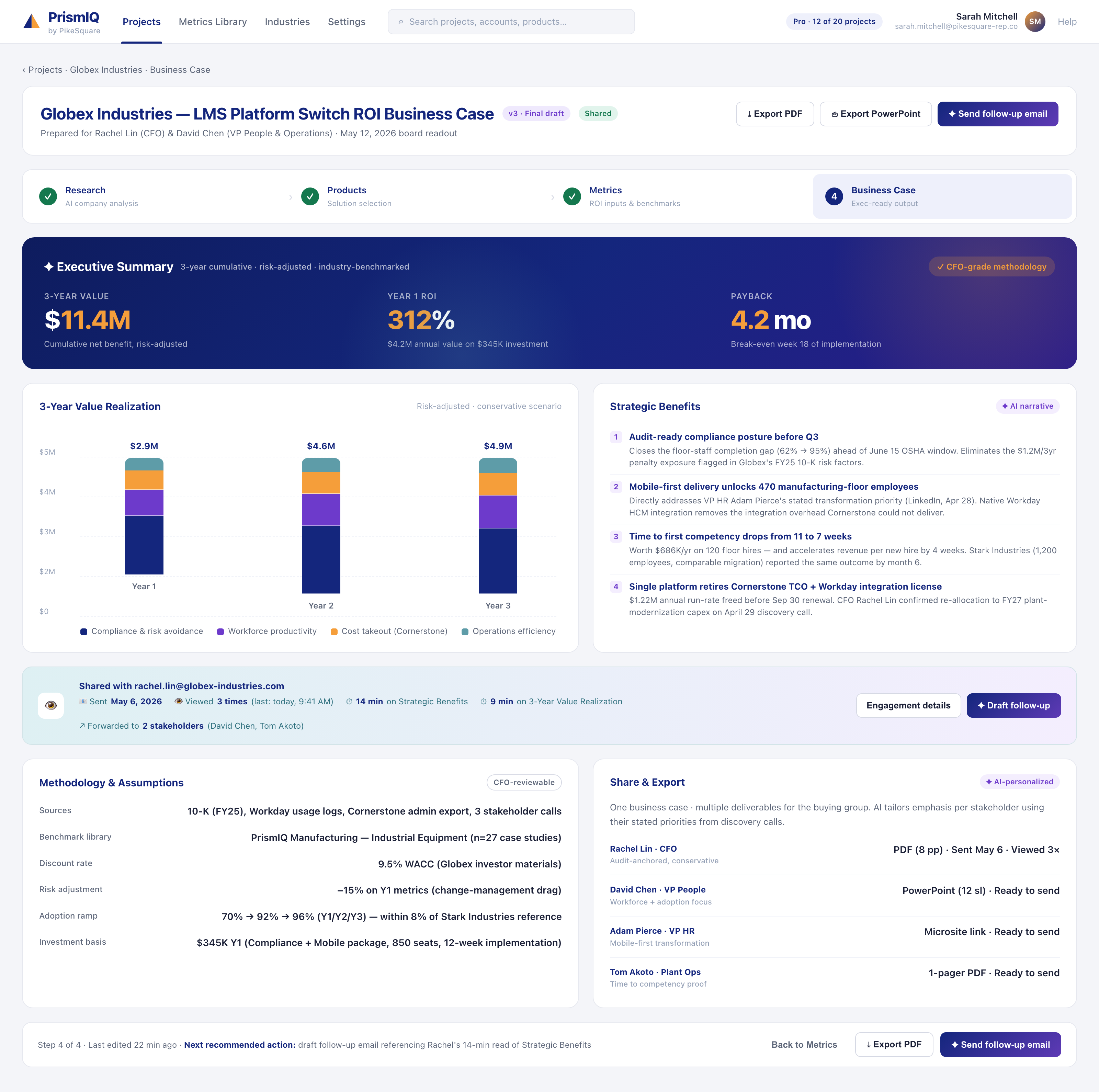
Task: Click Export PDF in the header
Action: tap(775, 114)
